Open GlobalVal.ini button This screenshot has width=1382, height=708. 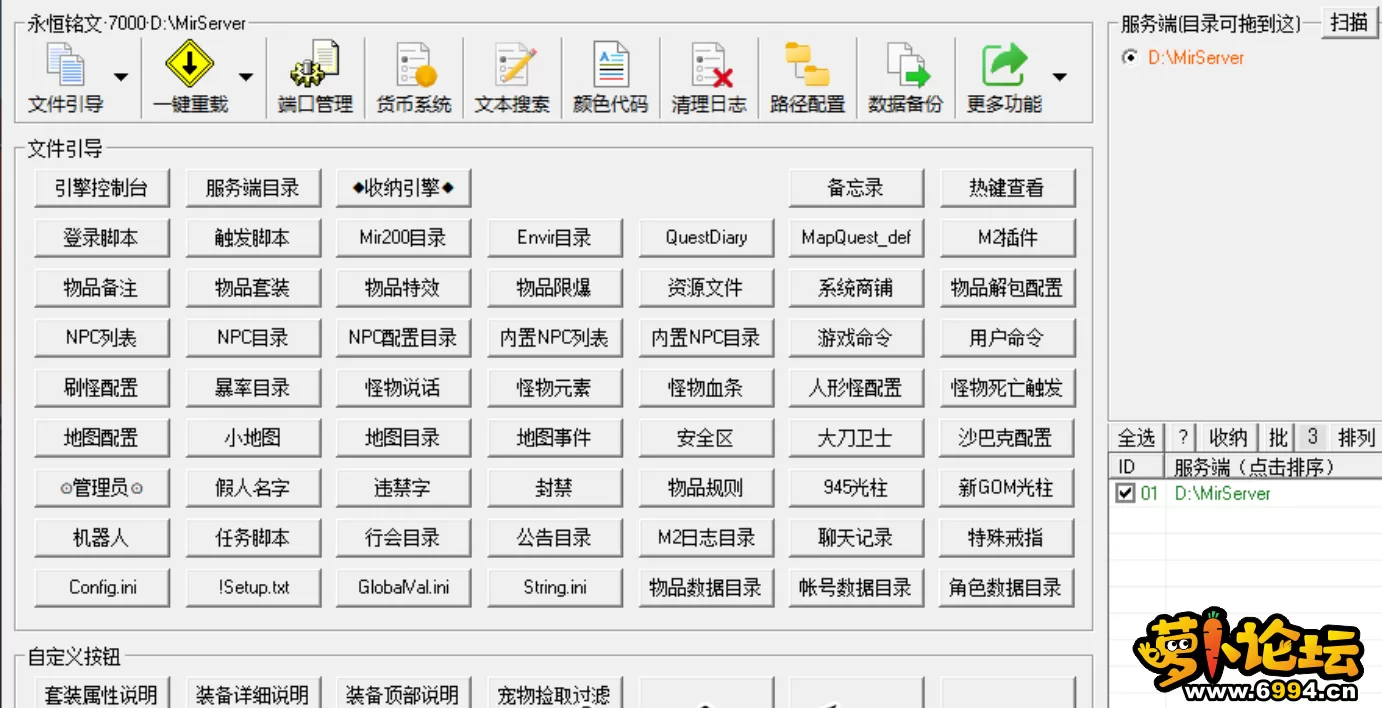(x=403, y=588)
